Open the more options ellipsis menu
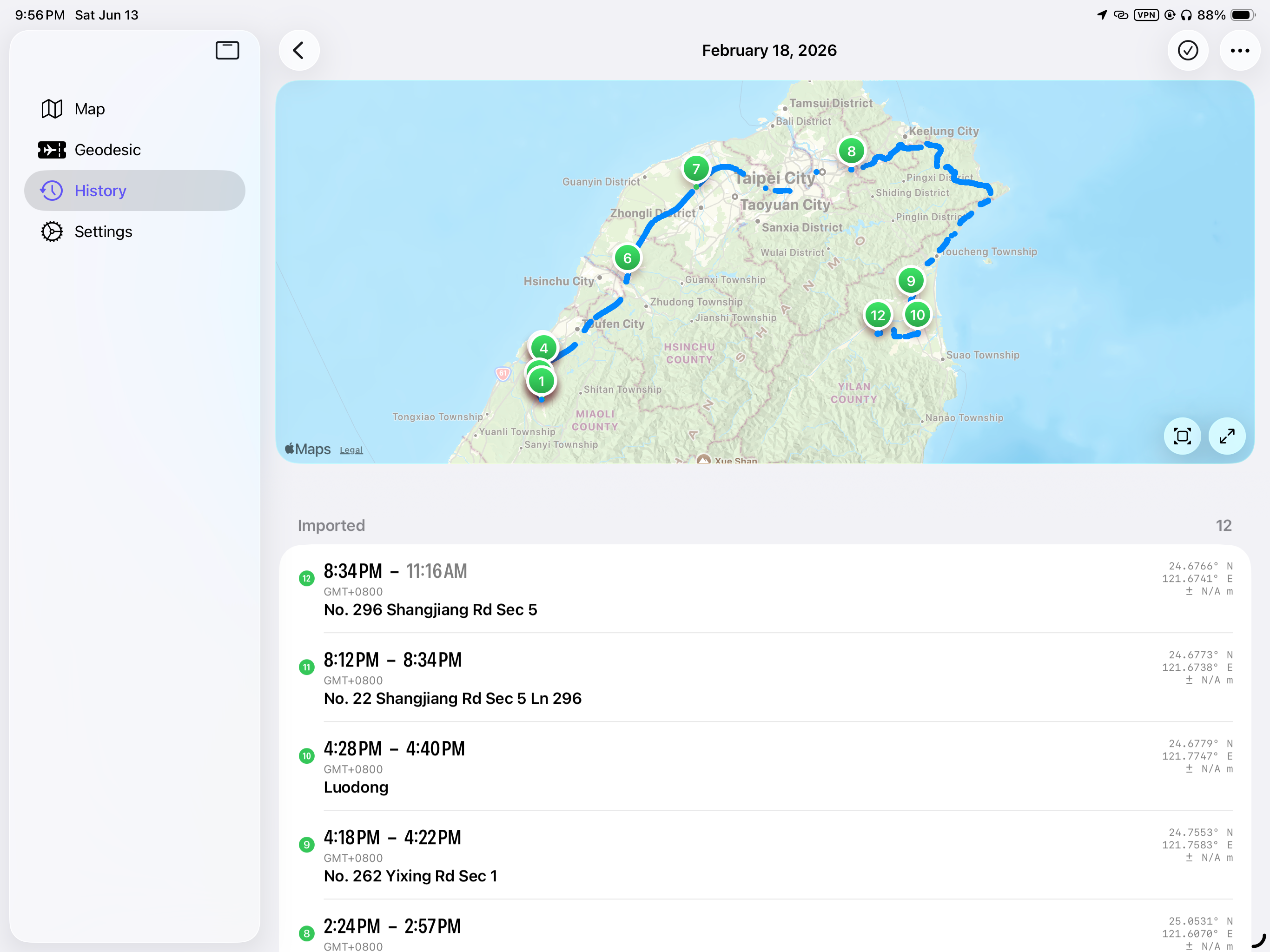The height and width of the screenshot is (952, 1270). tap(1240, 51)
